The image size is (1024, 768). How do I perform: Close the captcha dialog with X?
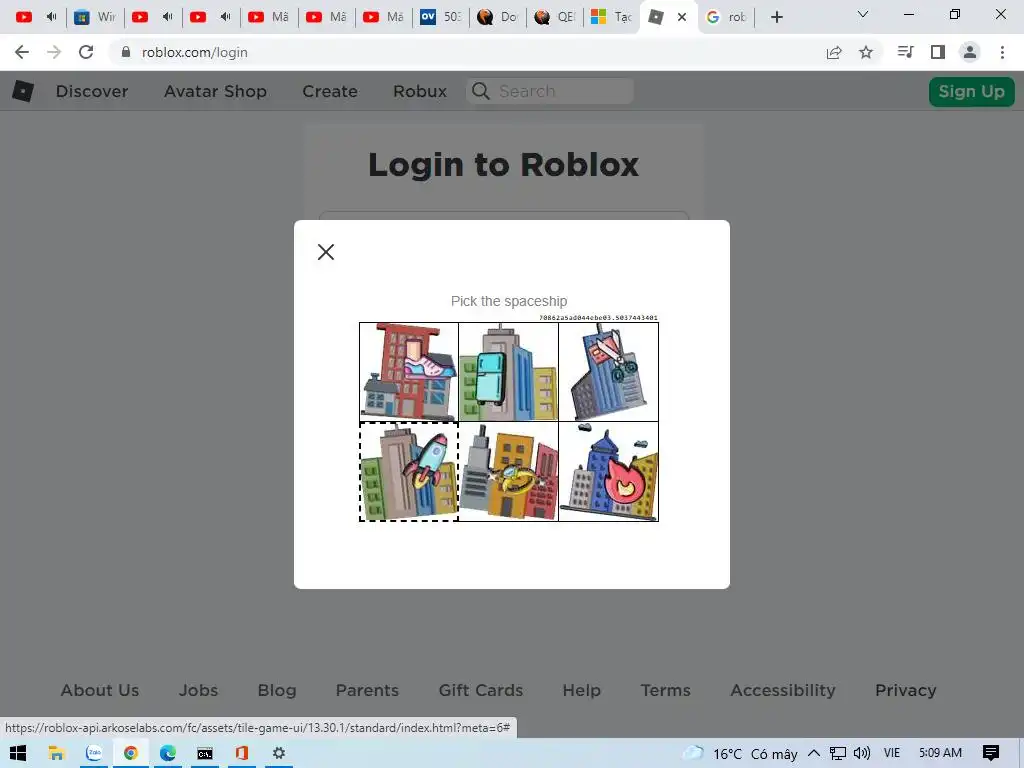pos(326,252)
